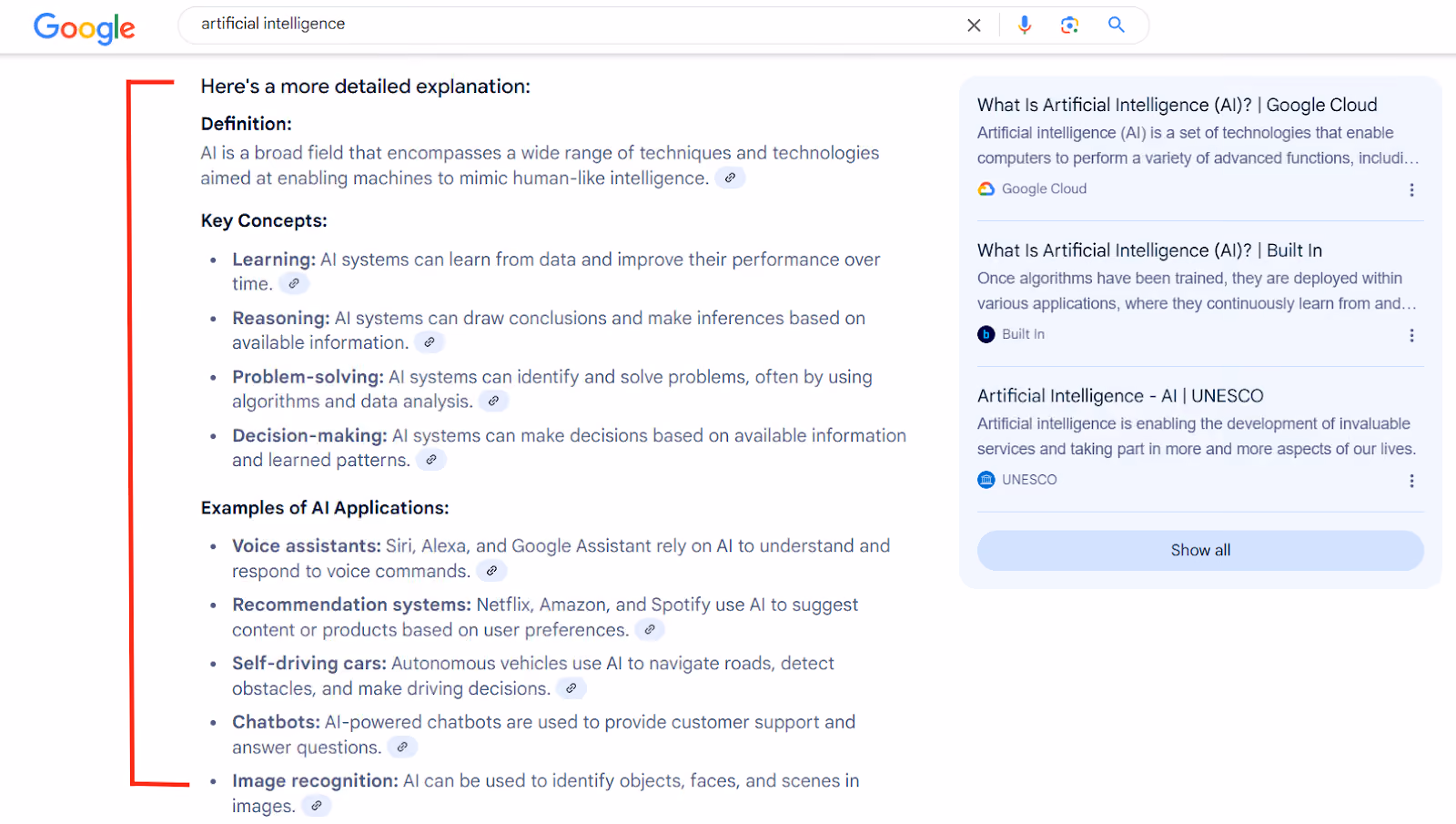The width and height of the screenshot is (1456, 824).
Task: Click the 'Here's a more detailed explanation:' heading
Action: tap(366, 86)
